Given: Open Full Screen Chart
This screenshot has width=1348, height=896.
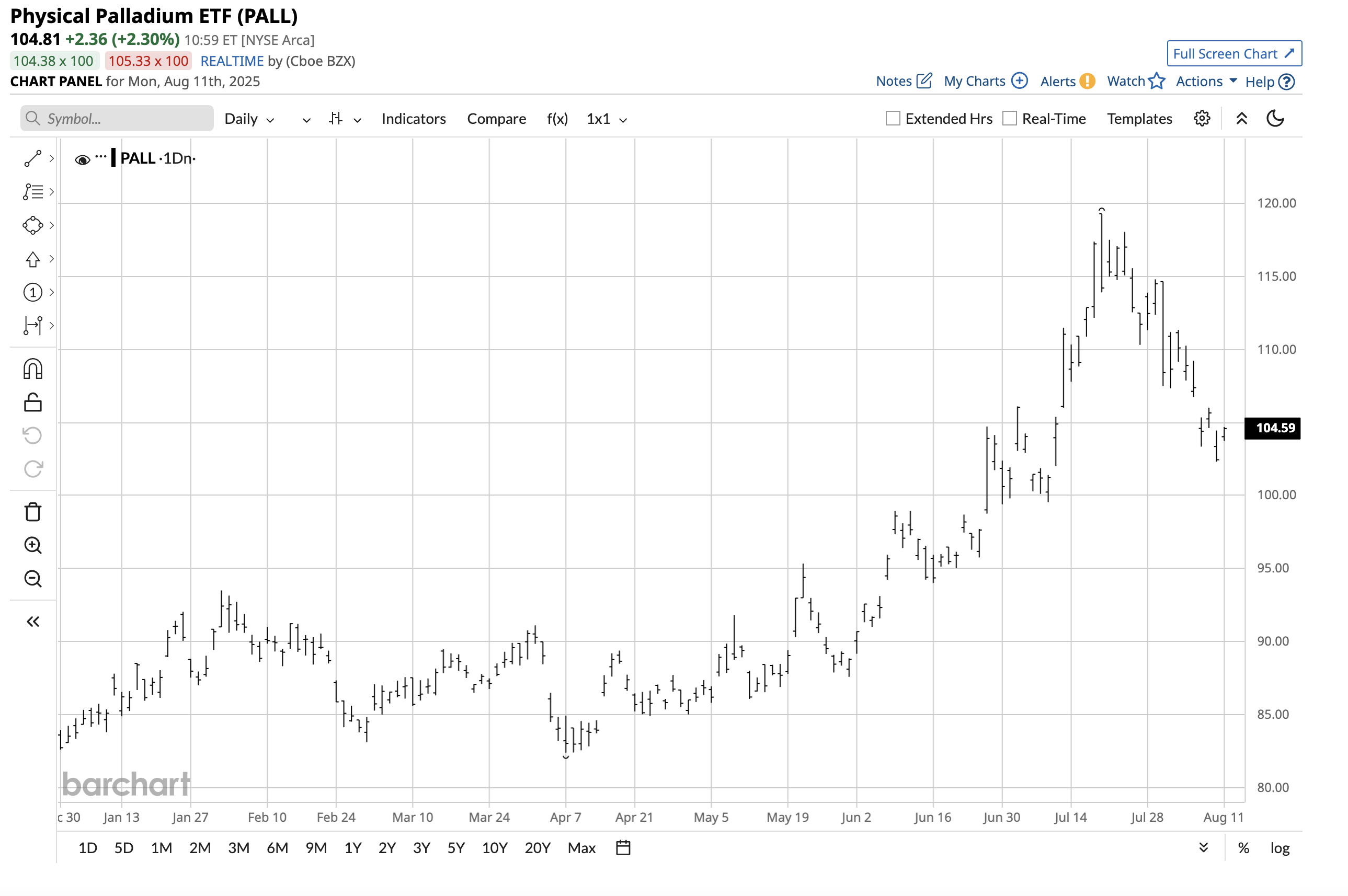Looking at the screenshot, I should (x=1233, y=53).
